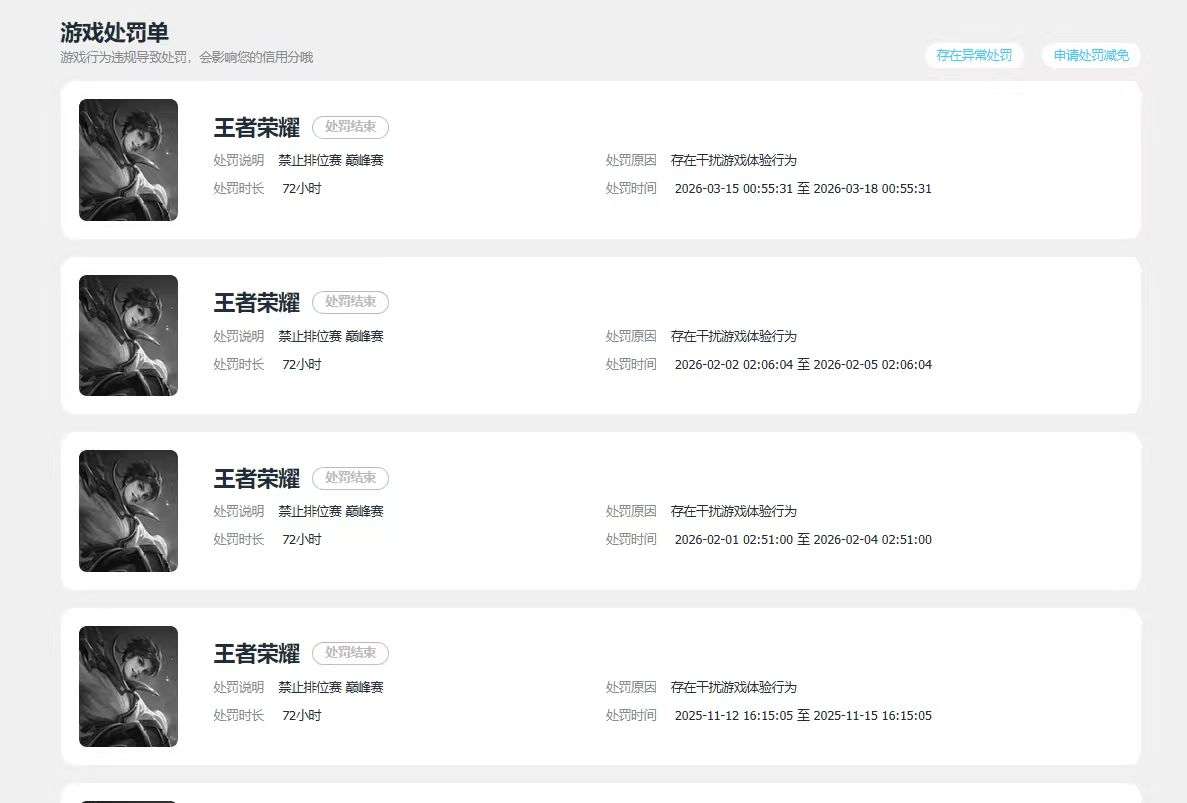Click 禁止排位赛 巅峰赛 on 2026-02-02 card
Screen dimensions: 1187x803
[x=331, y=336]
